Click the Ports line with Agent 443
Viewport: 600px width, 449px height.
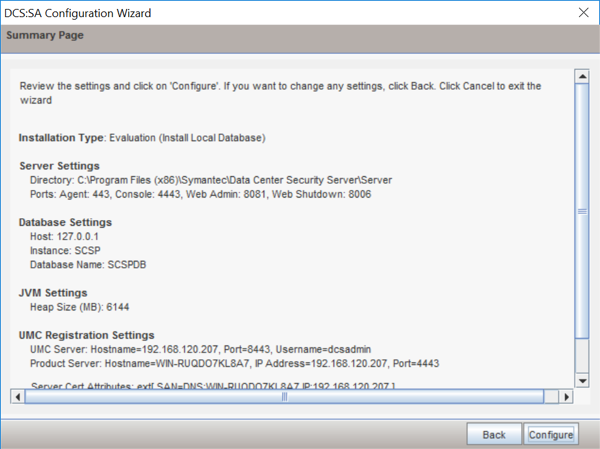(201, 194)
